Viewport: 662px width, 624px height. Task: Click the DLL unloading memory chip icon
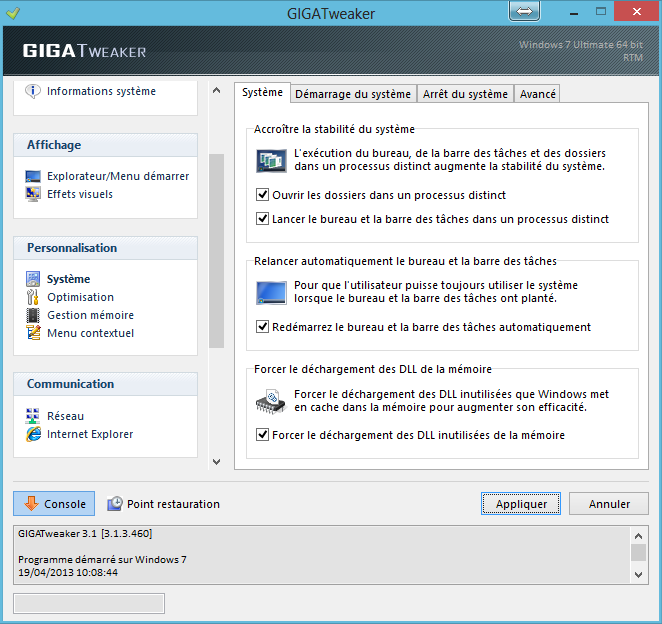(271, 401)
